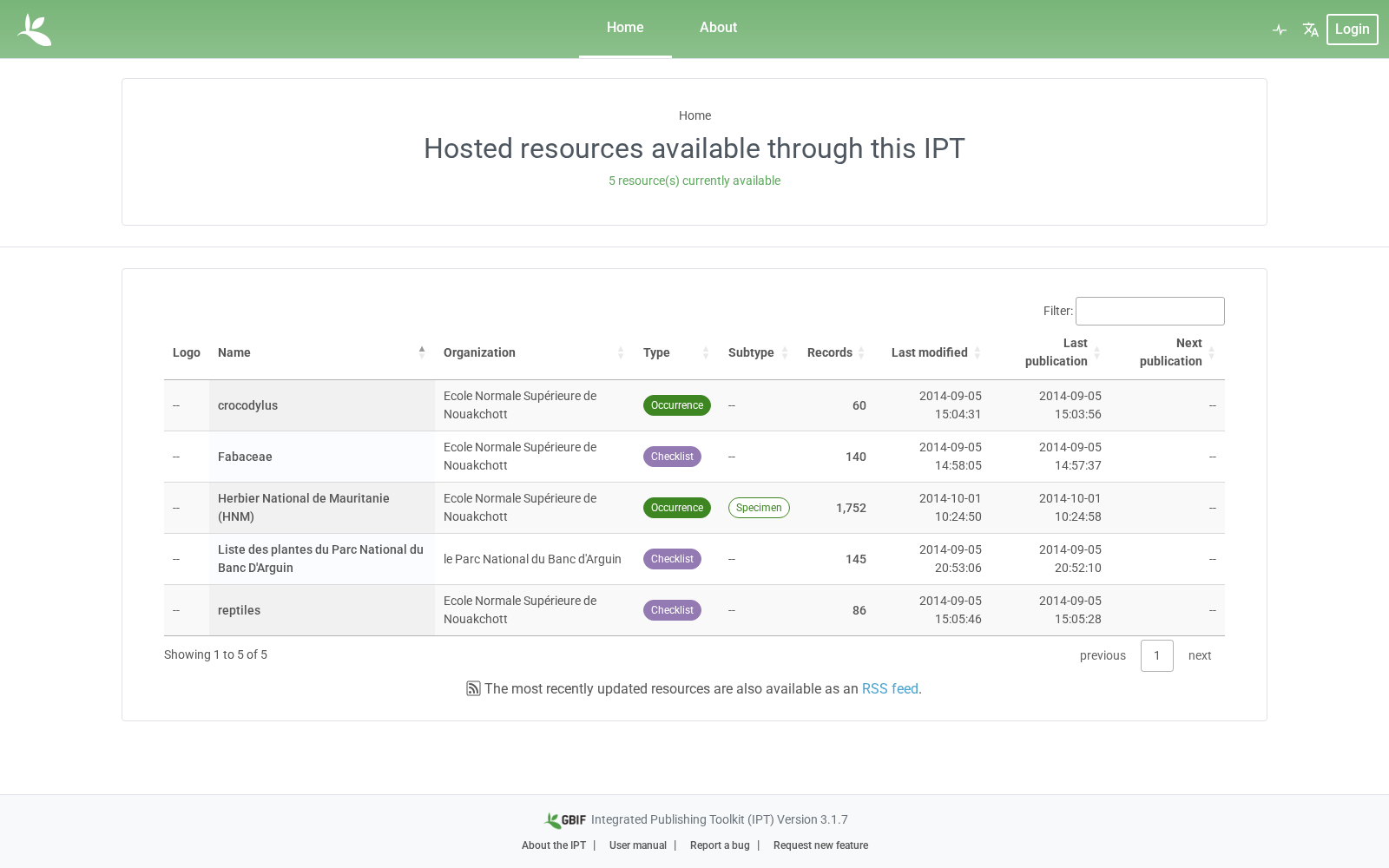Viewport: 1389px width, 868px height.
Task: Sort table by Name column arrows
Action: pos(422,352)
